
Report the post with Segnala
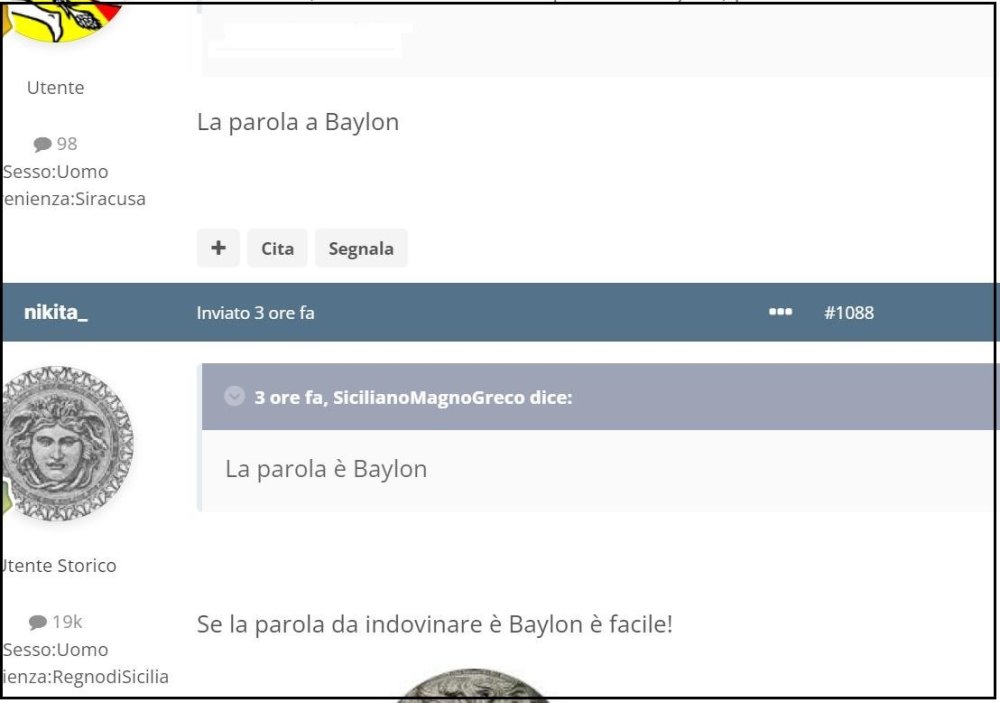360,248
